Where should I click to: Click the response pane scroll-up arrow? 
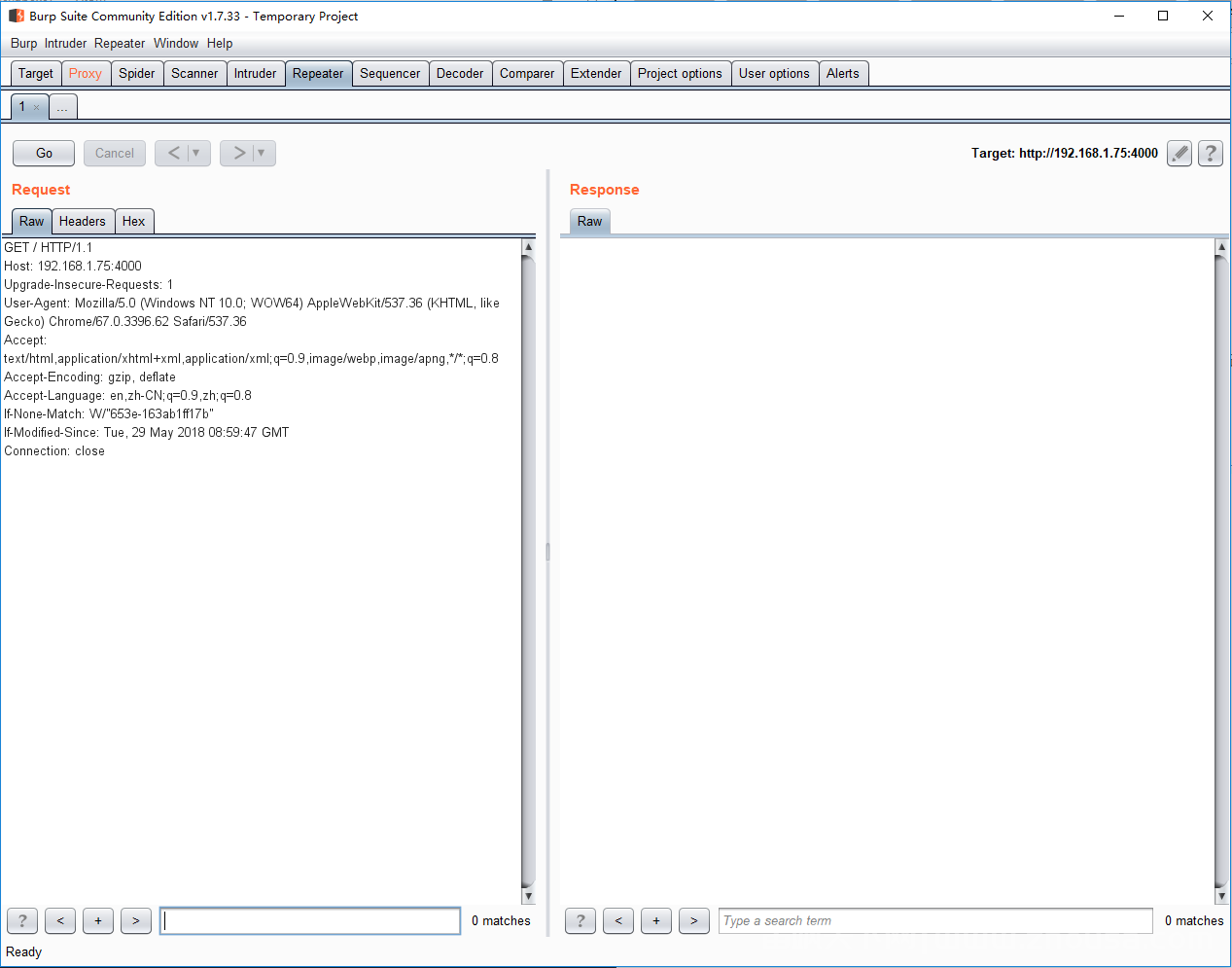pyautogui.click(x=1221, y=247)
